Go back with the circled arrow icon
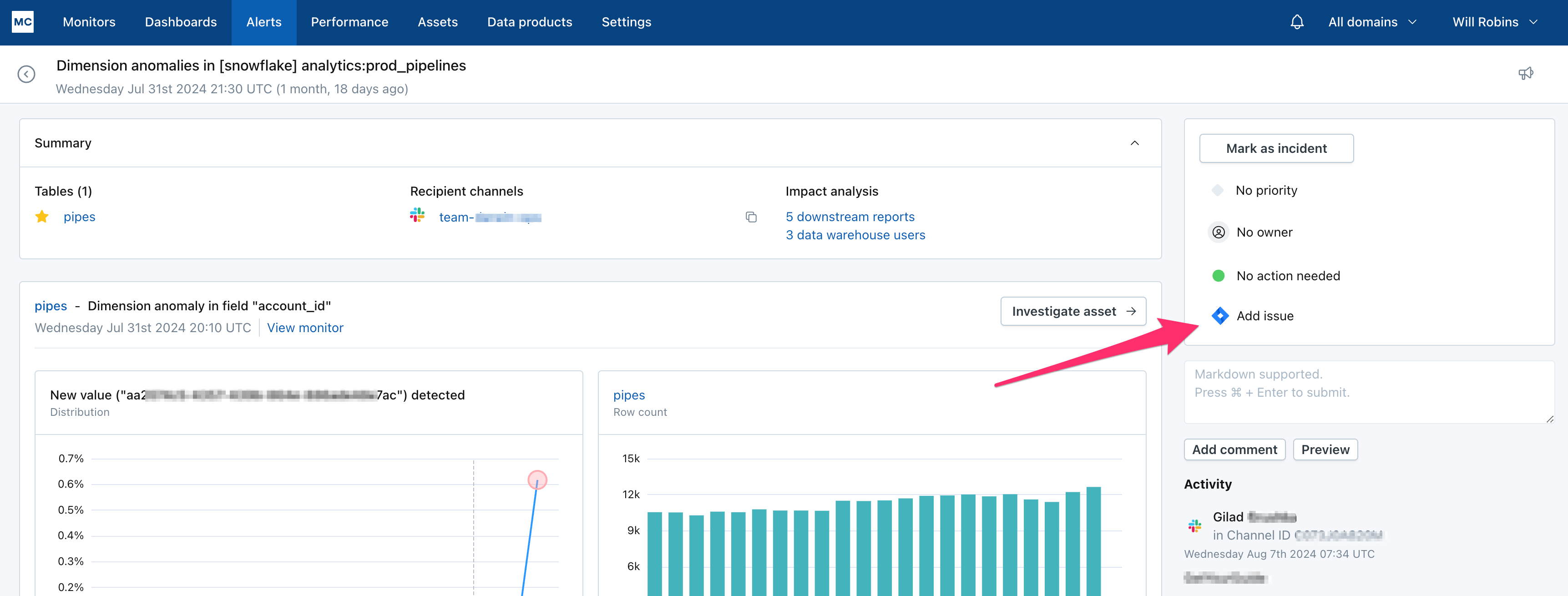This screenshot has width=1568, height=596. click(x=26, y=74)
